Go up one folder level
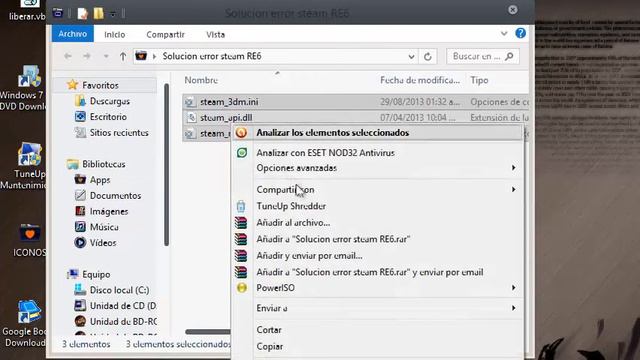Image resolution: width=640 pixels, height=360 pixels. (123, 56)
